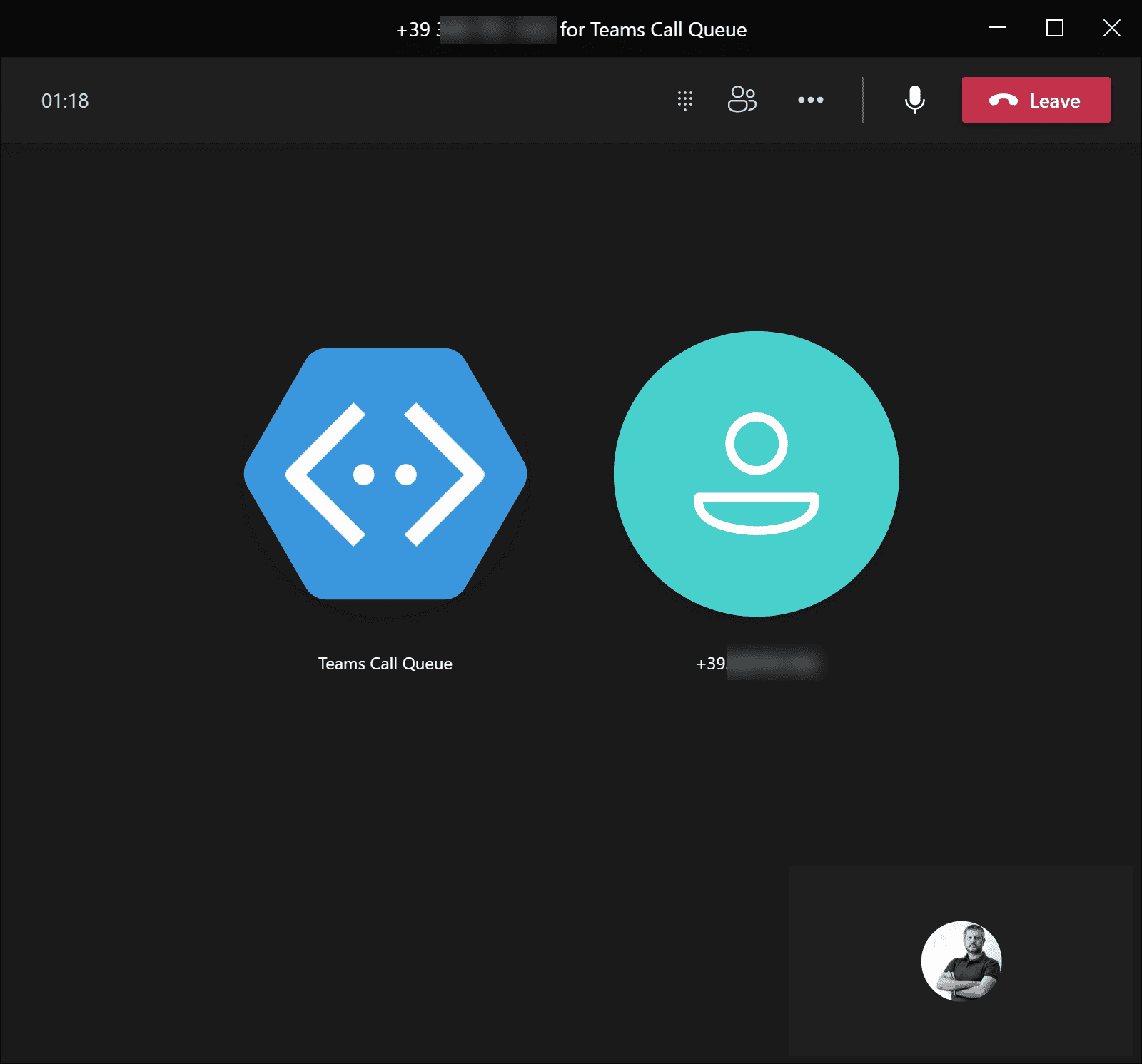Image resolution: width=1142 pixels, height=1064 pixels.
Task: Click the +39 caller number under avatar
Action: point(757,664)
